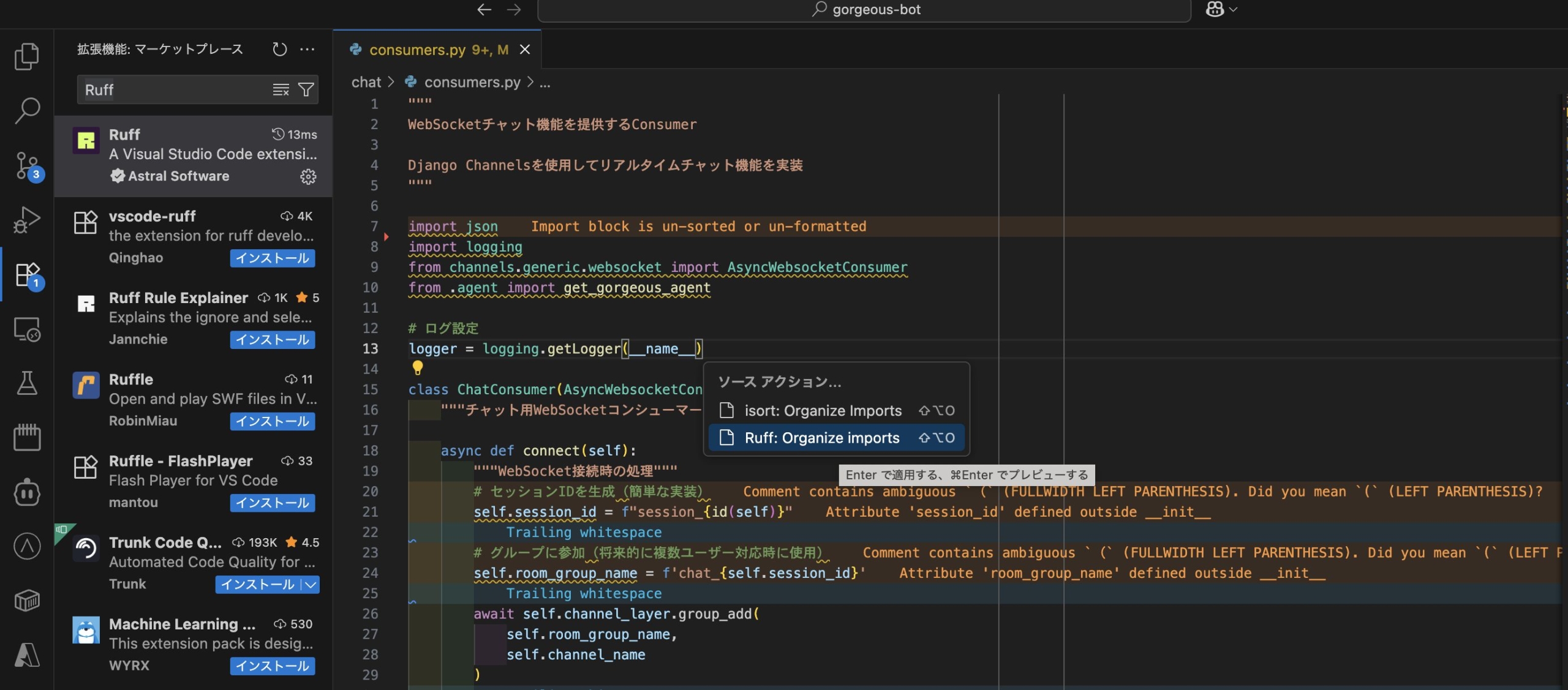
Task: Clear extensions search results
Action: 281,90
